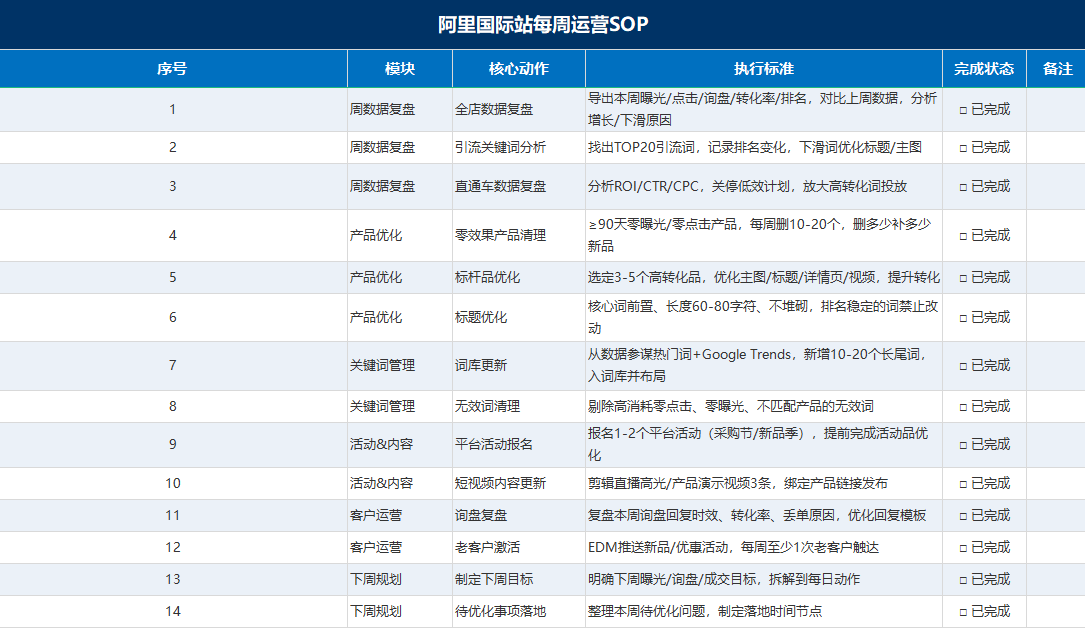Mark 词库更新 row as 已完成
Image resolution: width=1085 pixels, height=628 pixels.
[963, 366]
